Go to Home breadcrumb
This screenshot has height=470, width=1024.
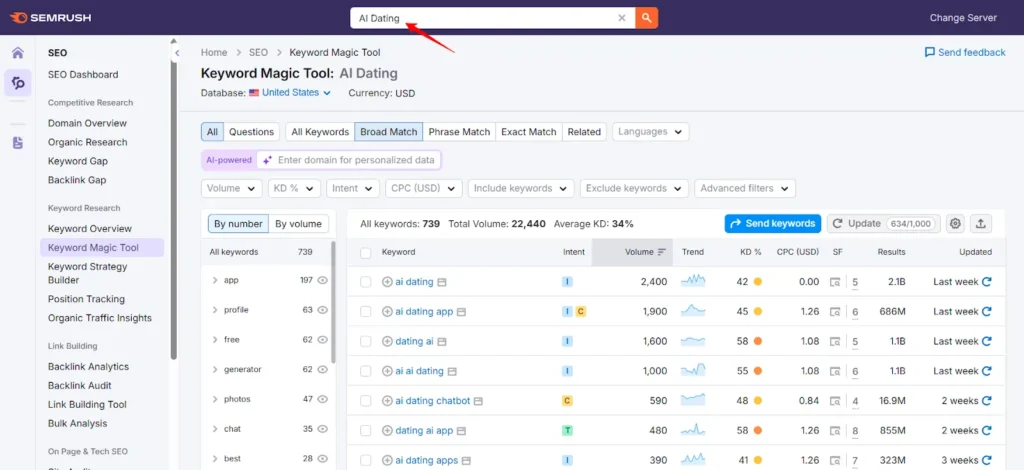(214, 52)
